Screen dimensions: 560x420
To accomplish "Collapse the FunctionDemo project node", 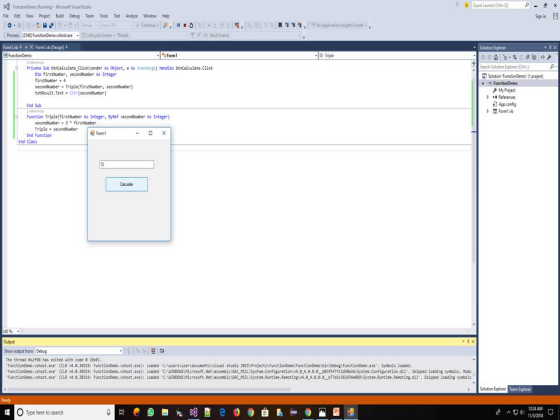I will click(483, 83).
